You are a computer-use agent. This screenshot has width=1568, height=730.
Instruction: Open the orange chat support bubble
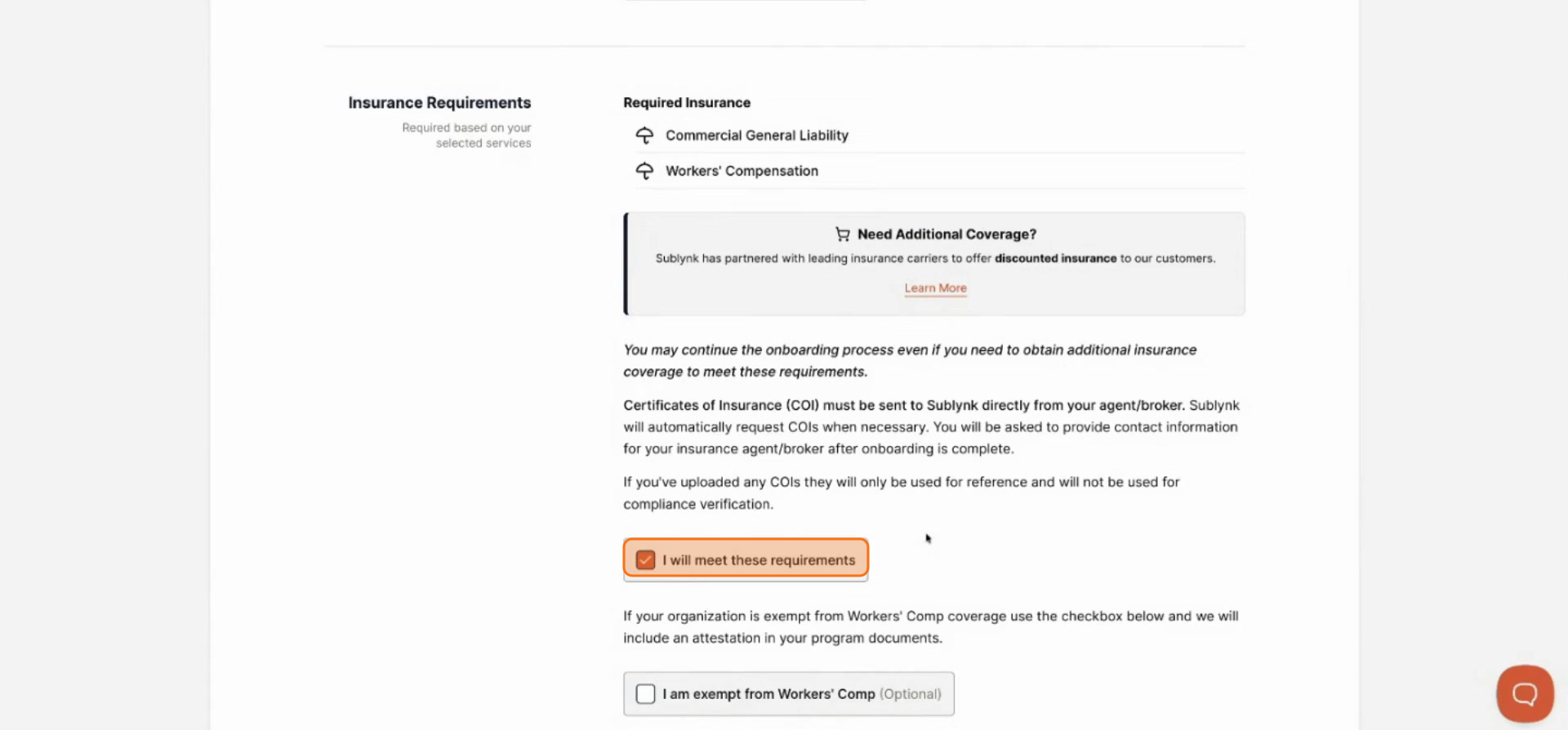pos(1524,693)
